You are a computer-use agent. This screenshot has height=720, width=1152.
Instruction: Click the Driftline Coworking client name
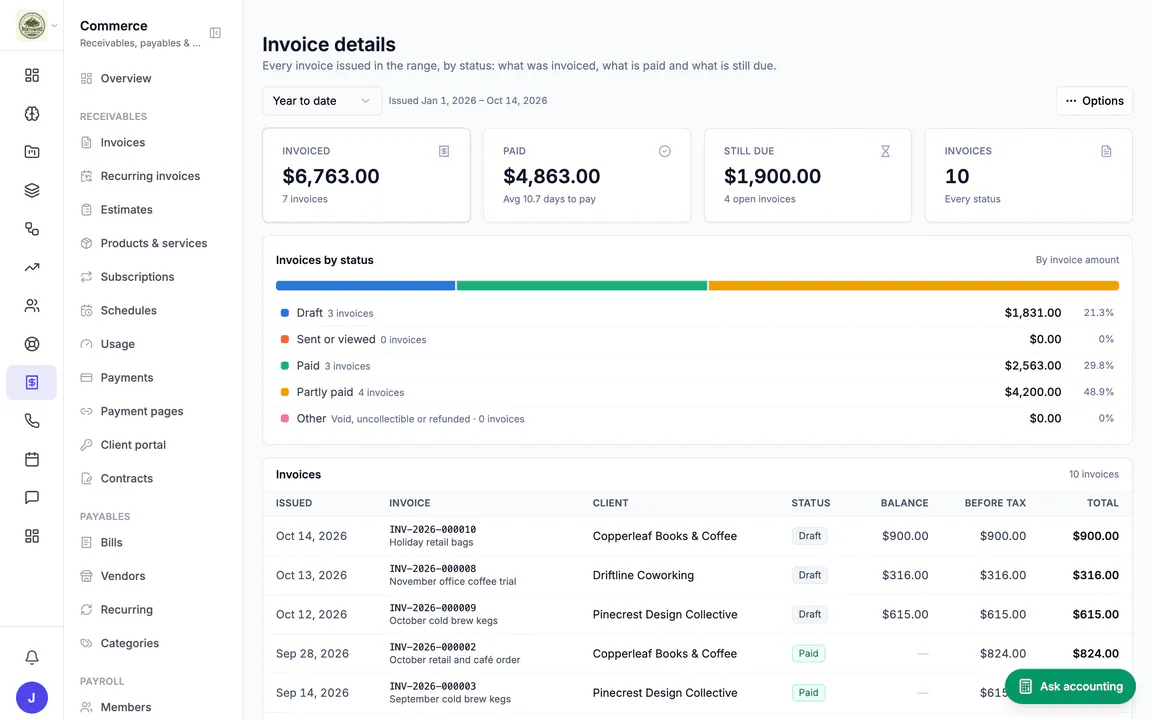(643, 575)
